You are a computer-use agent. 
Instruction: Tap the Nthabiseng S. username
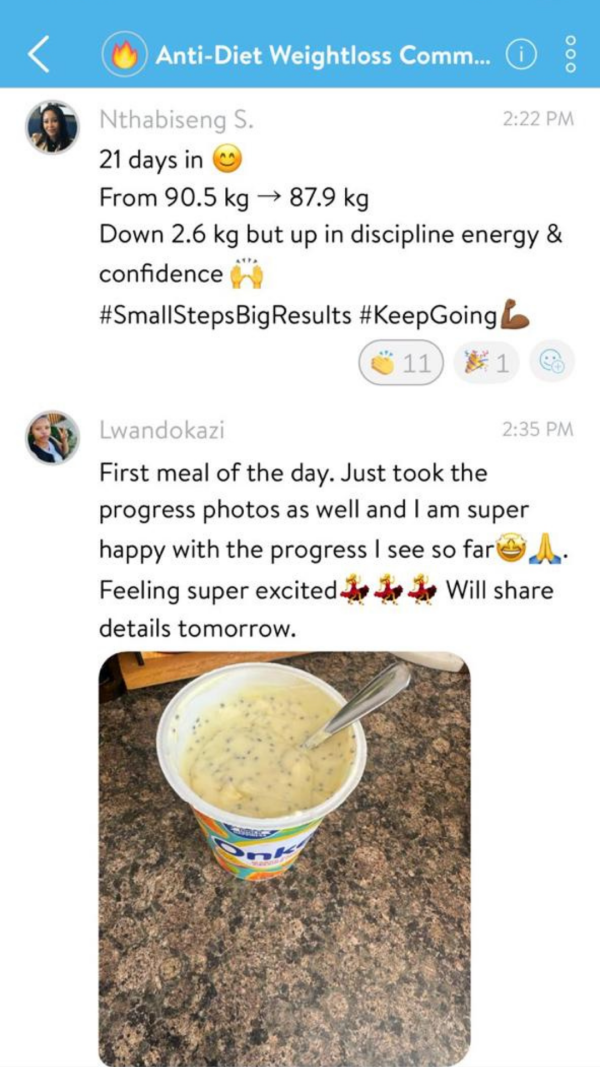[x=176, y=120]
